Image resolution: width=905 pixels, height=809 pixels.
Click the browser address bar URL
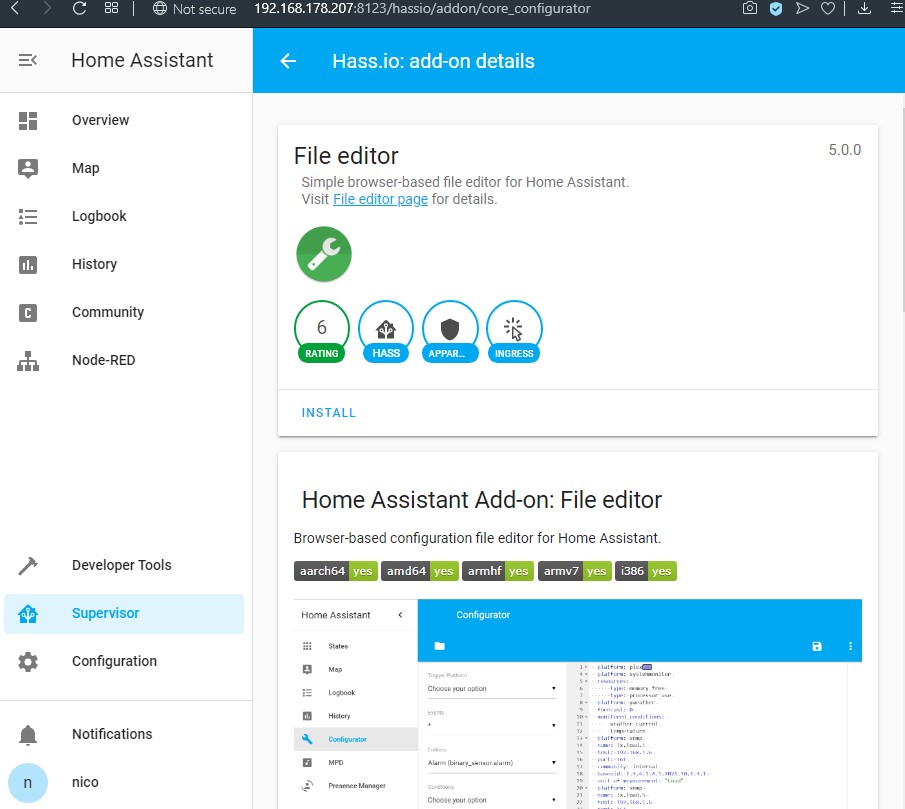pos(420,9)
